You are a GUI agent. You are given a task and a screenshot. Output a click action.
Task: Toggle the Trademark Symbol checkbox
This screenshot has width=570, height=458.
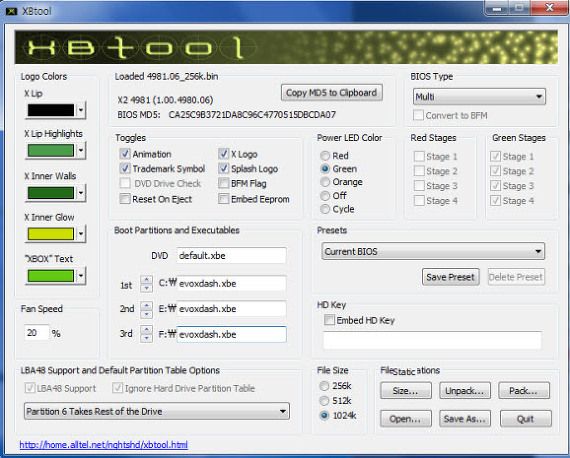pyautogui.click(x=125, y=168)
